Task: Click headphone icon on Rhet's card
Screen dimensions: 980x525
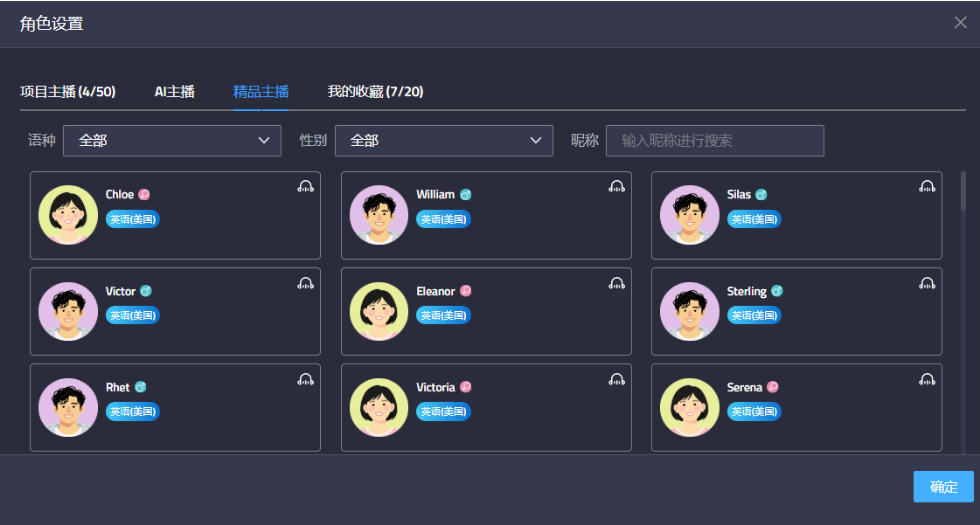Action: pyautogui.click(x=306, y=379)
